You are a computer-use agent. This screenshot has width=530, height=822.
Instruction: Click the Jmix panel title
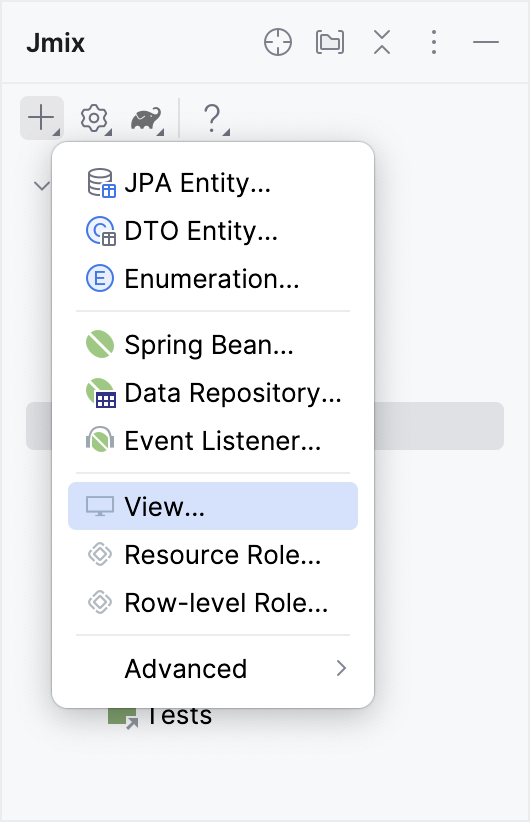coord(56,43)
